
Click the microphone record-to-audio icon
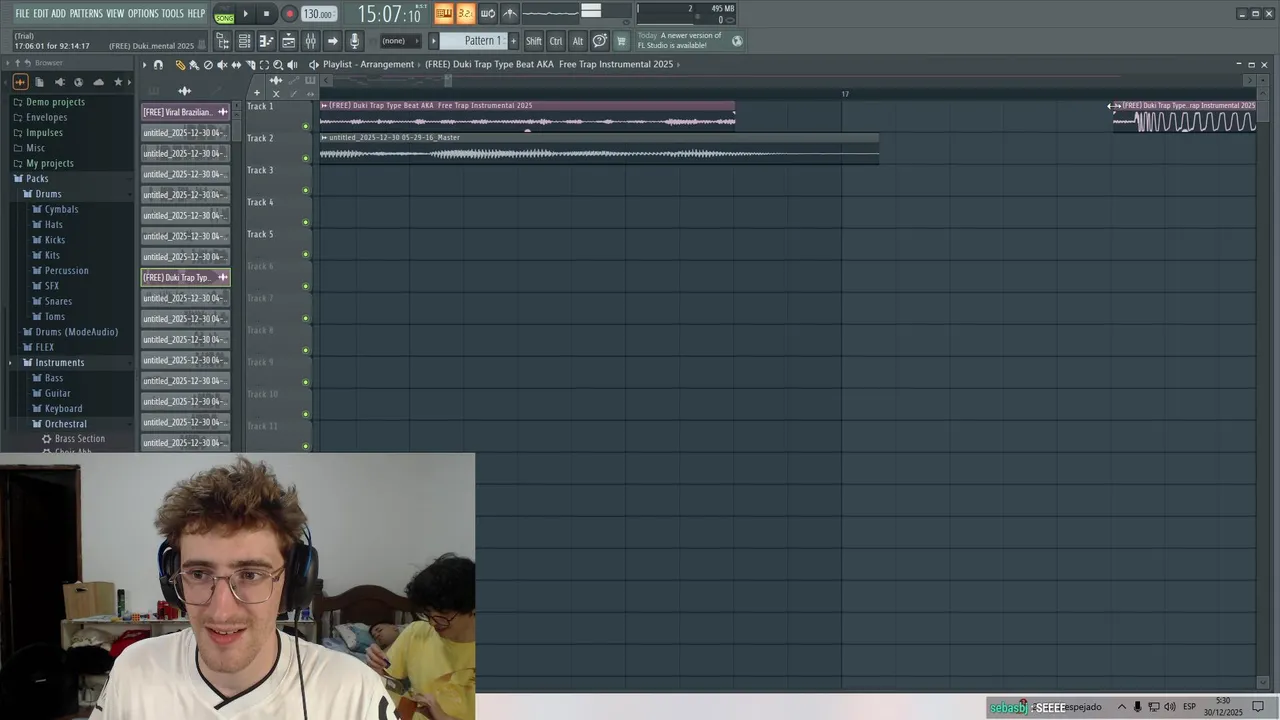coord(354,41)
